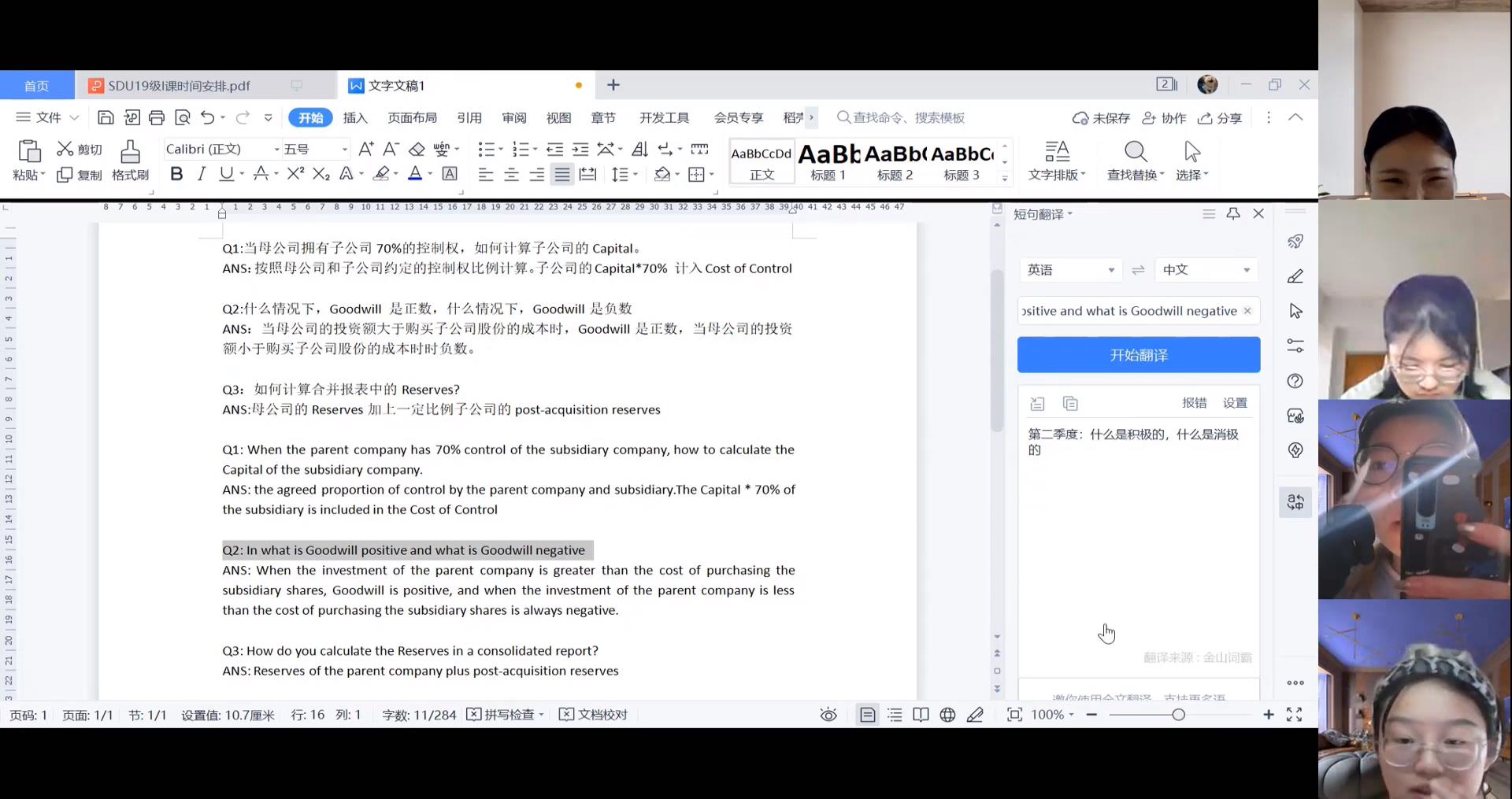Toggle bold formatting

[176, 175]
